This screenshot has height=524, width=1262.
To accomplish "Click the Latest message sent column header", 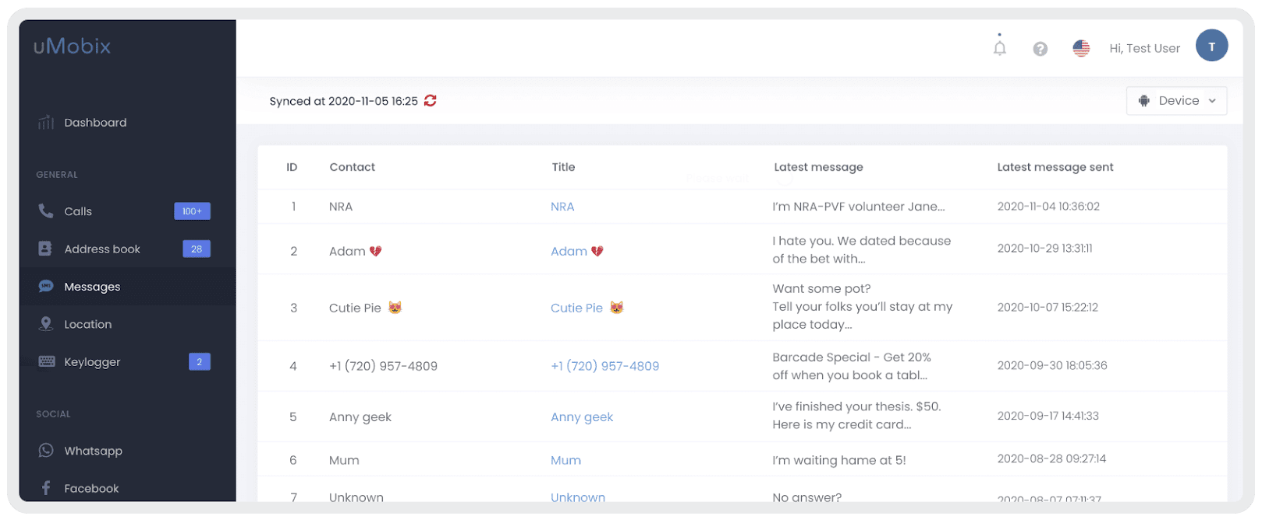I will click(x=1055, y=167).
